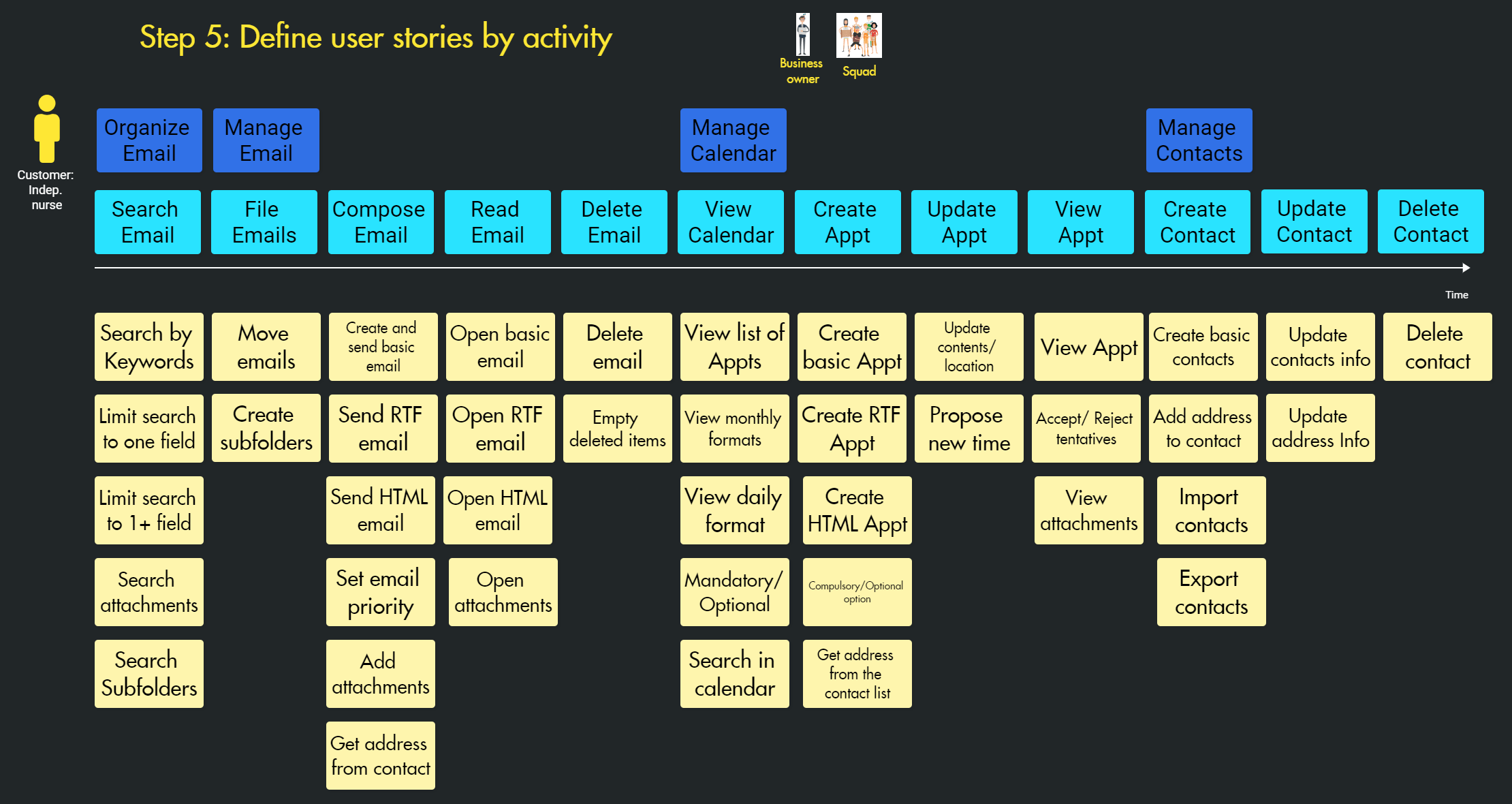The width and height of the screenshot is (1512, 804).
Task: Click the Update Contact sub-task card
Action: coord(1312,221)
